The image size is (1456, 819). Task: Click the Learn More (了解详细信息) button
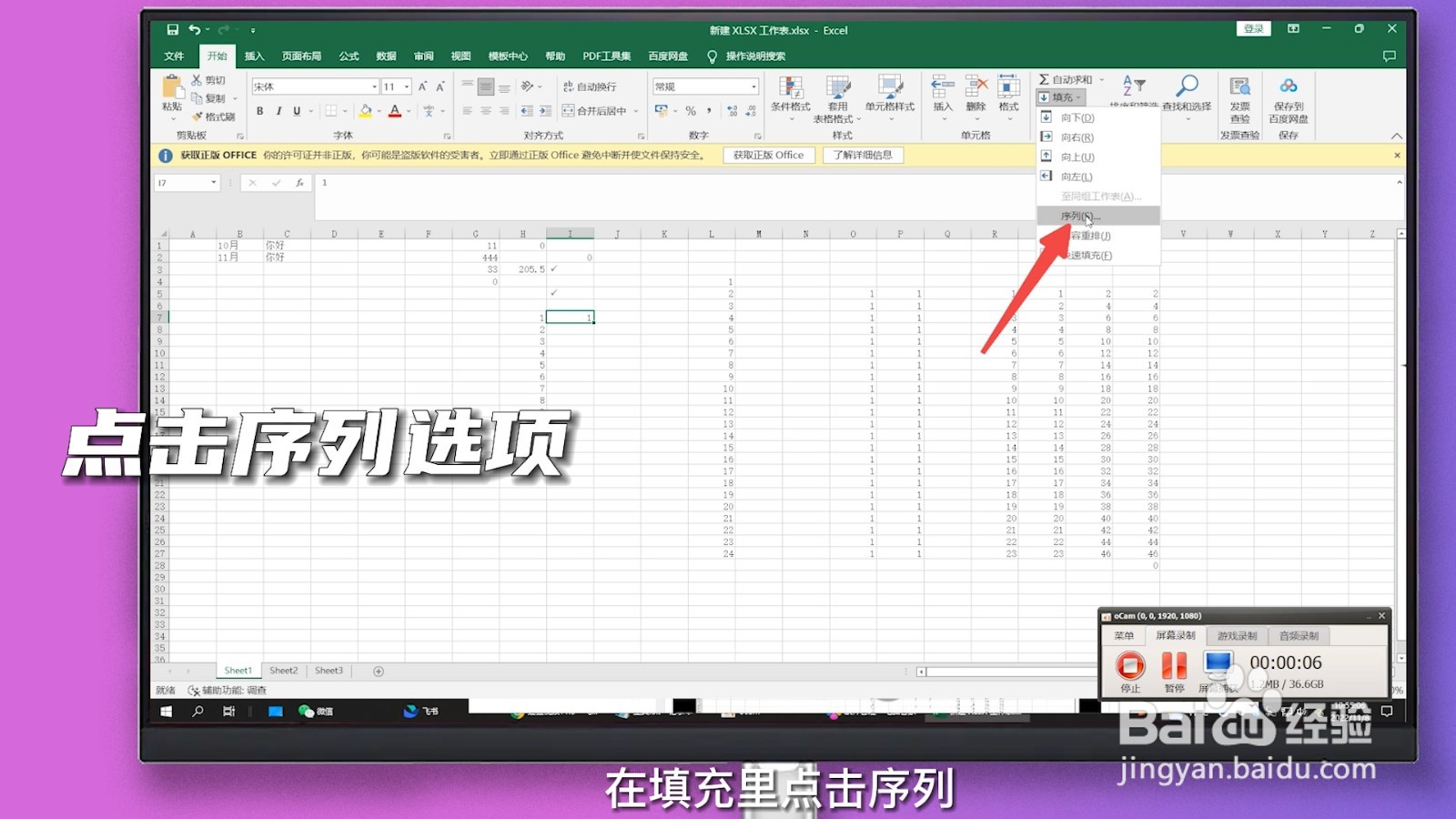(x=863, y=156)
